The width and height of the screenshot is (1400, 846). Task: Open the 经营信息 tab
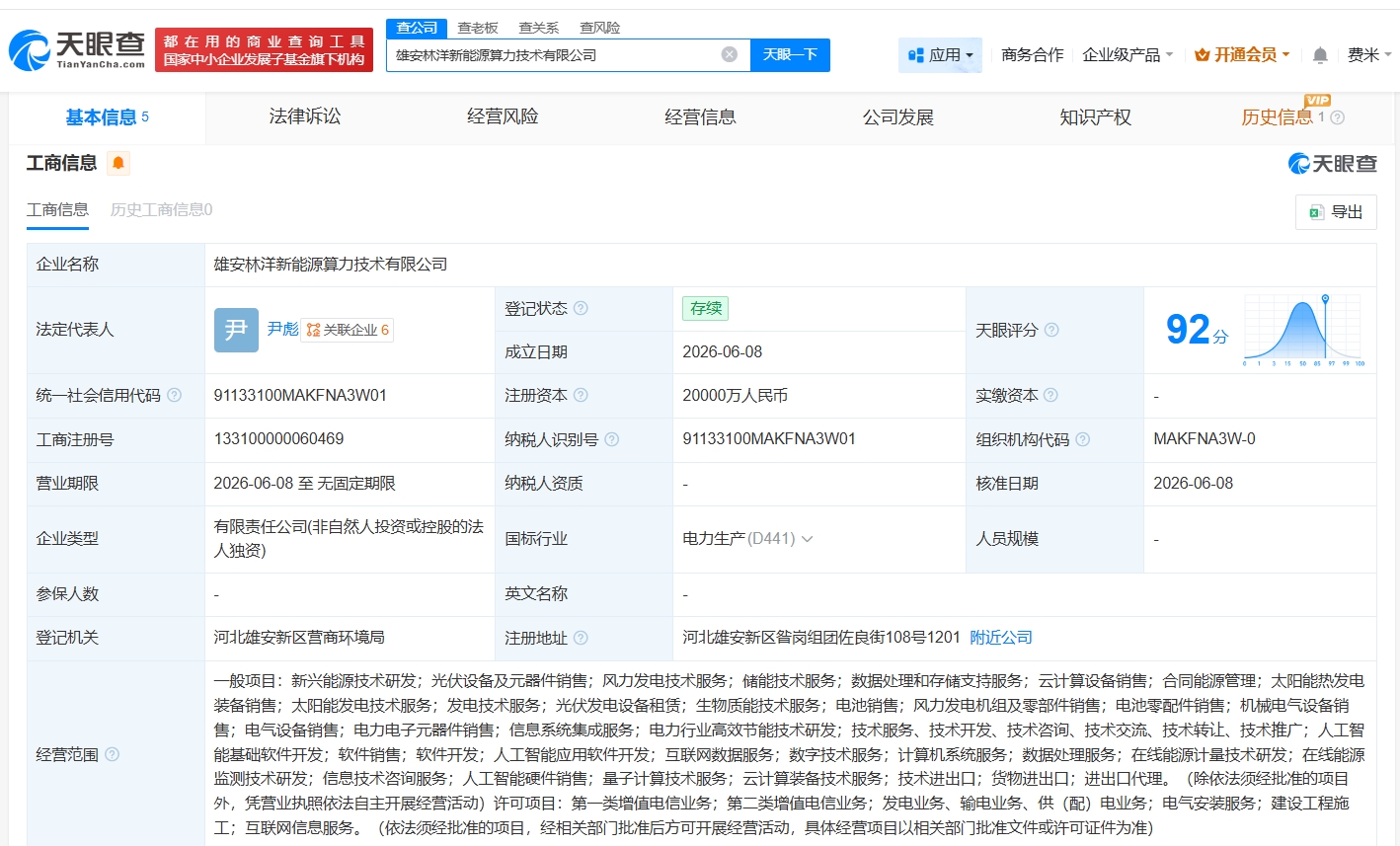point(700,117)
